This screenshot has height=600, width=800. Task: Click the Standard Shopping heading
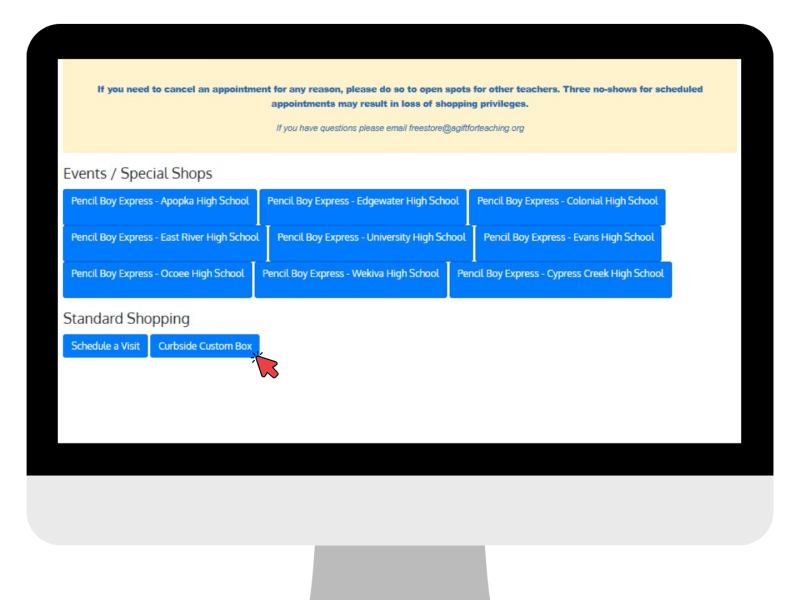(x=126, y=319)
